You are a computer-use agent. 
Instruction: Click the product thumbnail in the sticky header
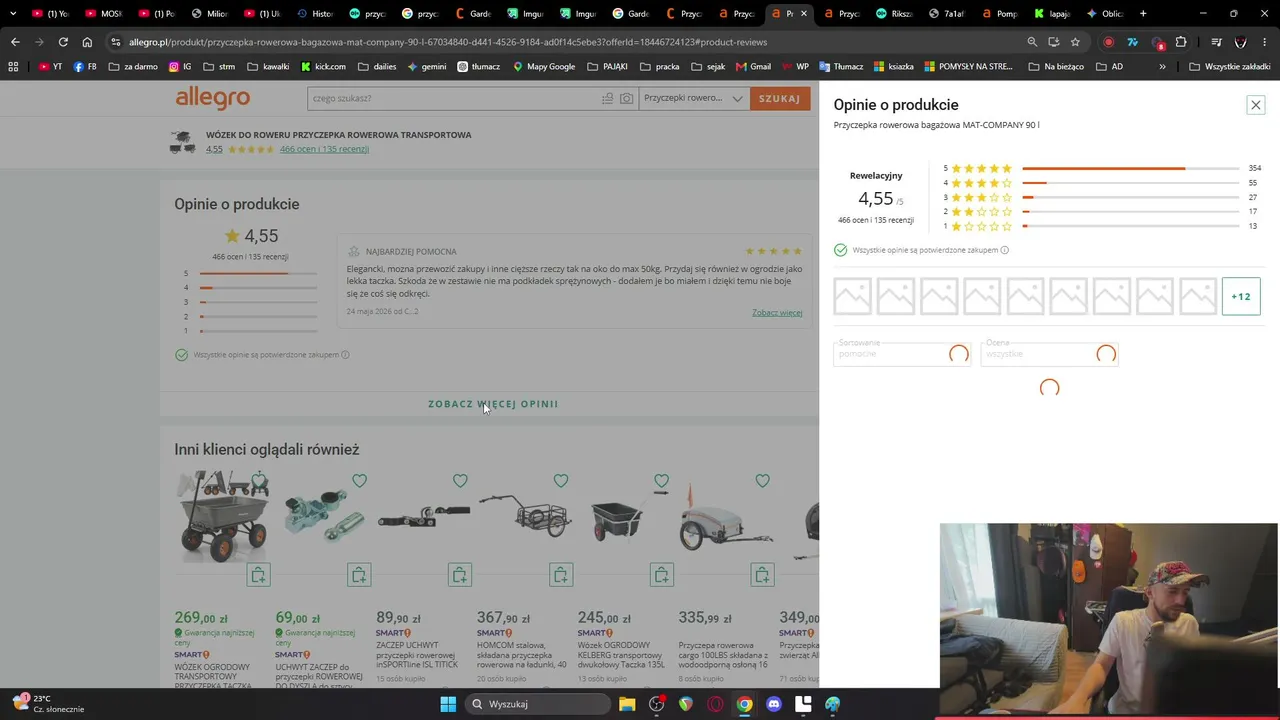182,142
